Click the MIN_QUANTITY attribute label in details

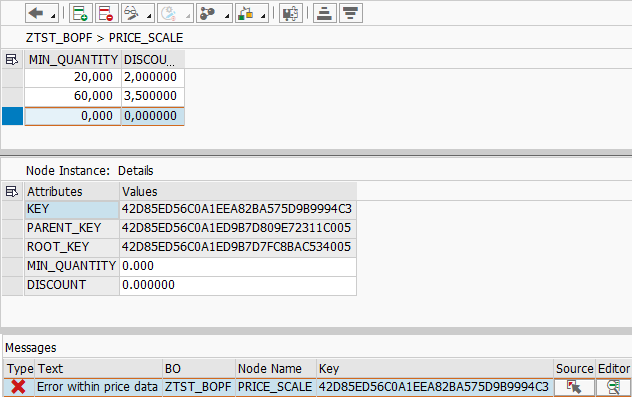(72, 266)
